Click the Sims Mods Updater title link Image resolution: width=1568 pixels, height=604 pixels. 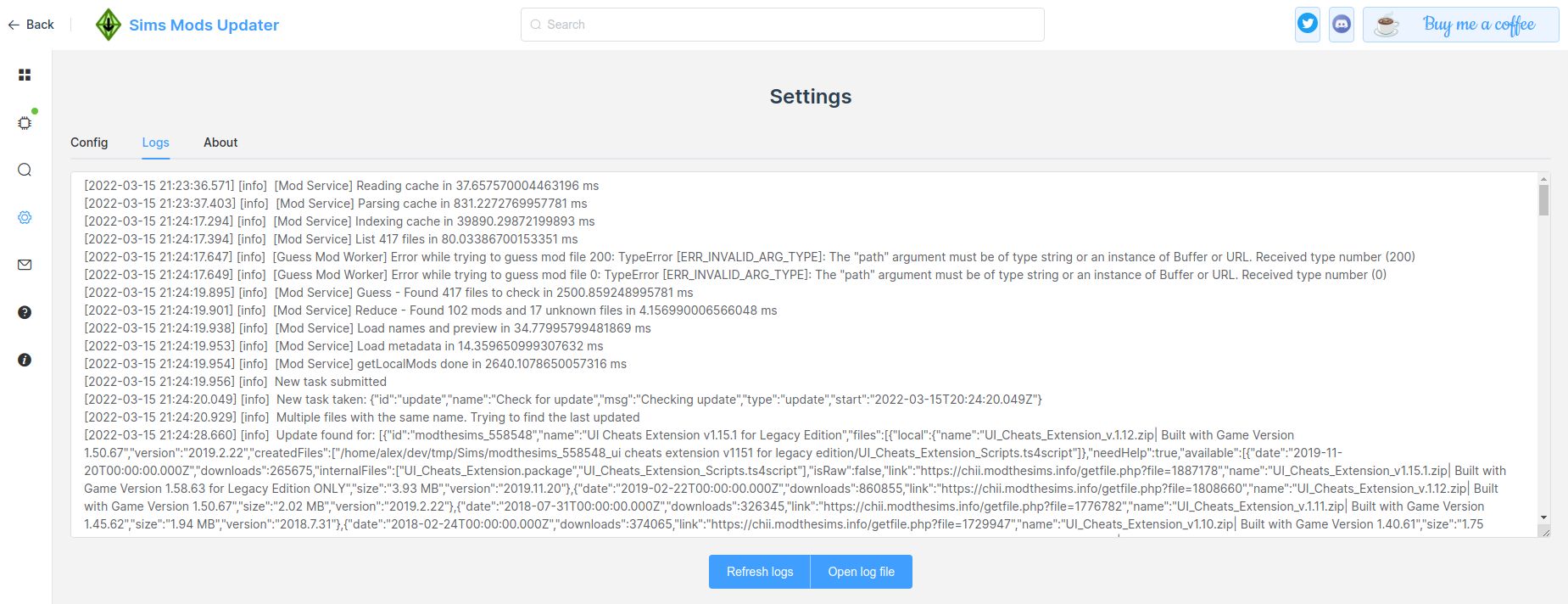(204, 25)
